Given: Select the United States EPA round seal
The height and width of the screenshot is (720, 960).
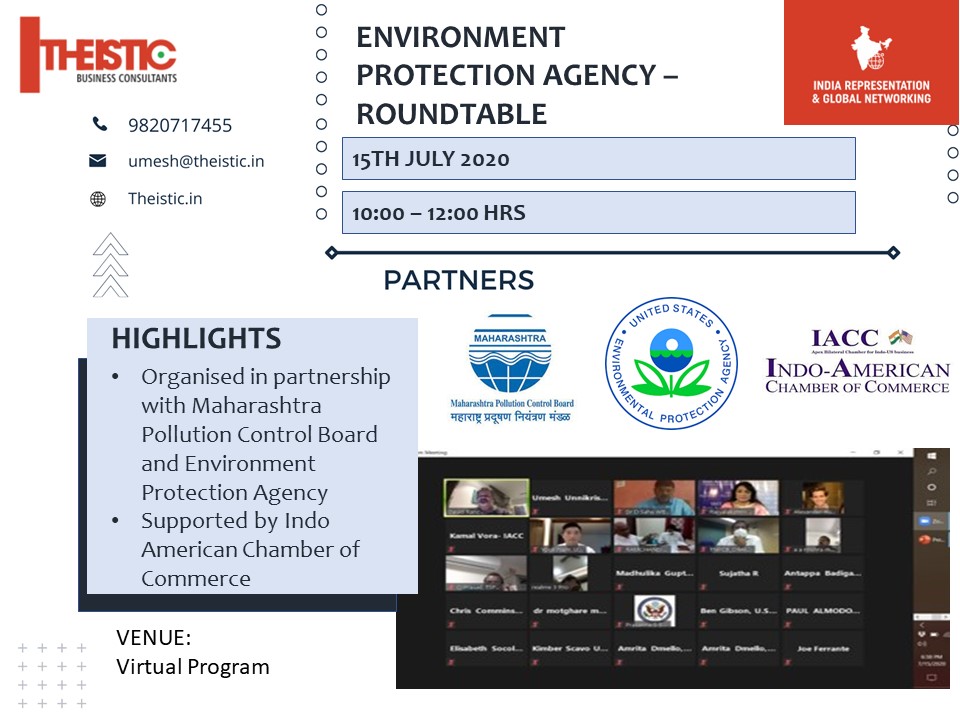Looking at the screenshot, I should click(671, 362).
